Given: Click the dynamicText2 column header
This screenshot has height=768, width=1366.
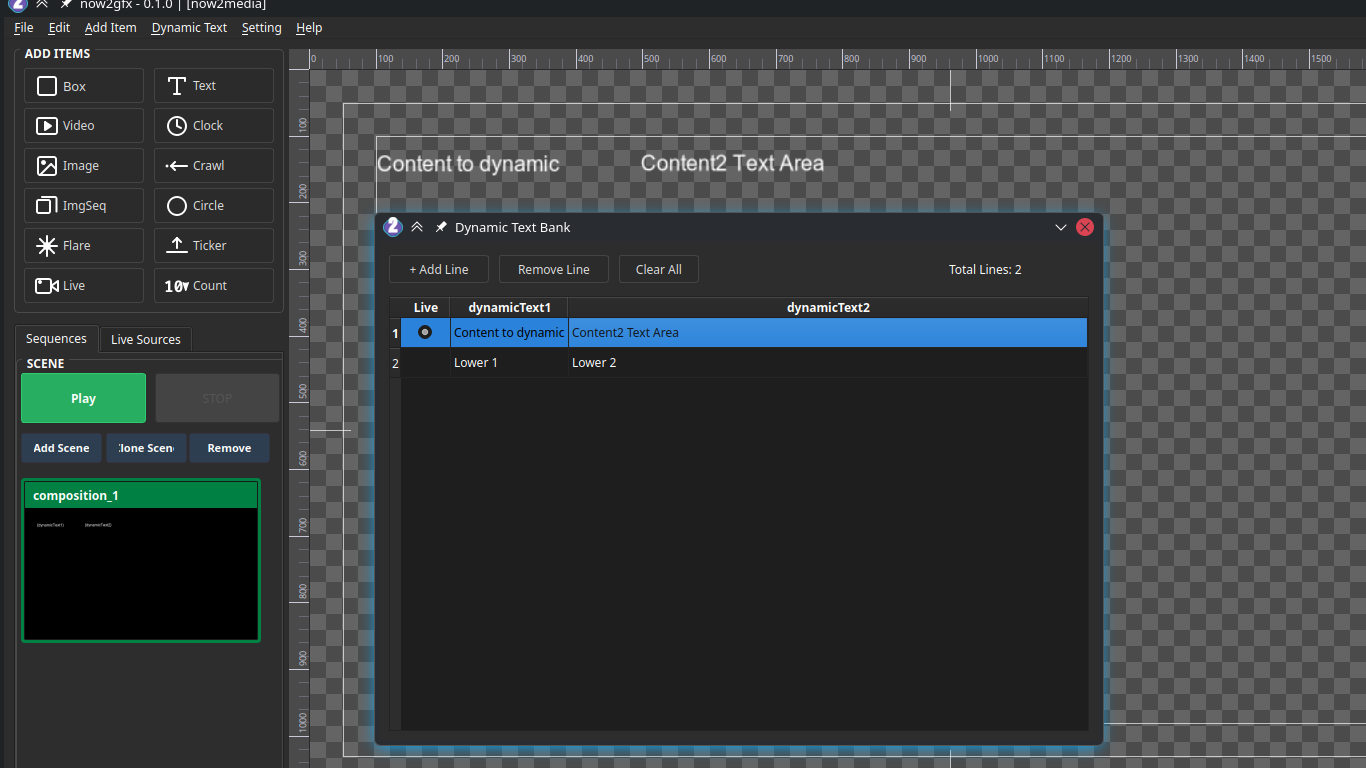Looking at the screenshot, I should tap(828, 308).
